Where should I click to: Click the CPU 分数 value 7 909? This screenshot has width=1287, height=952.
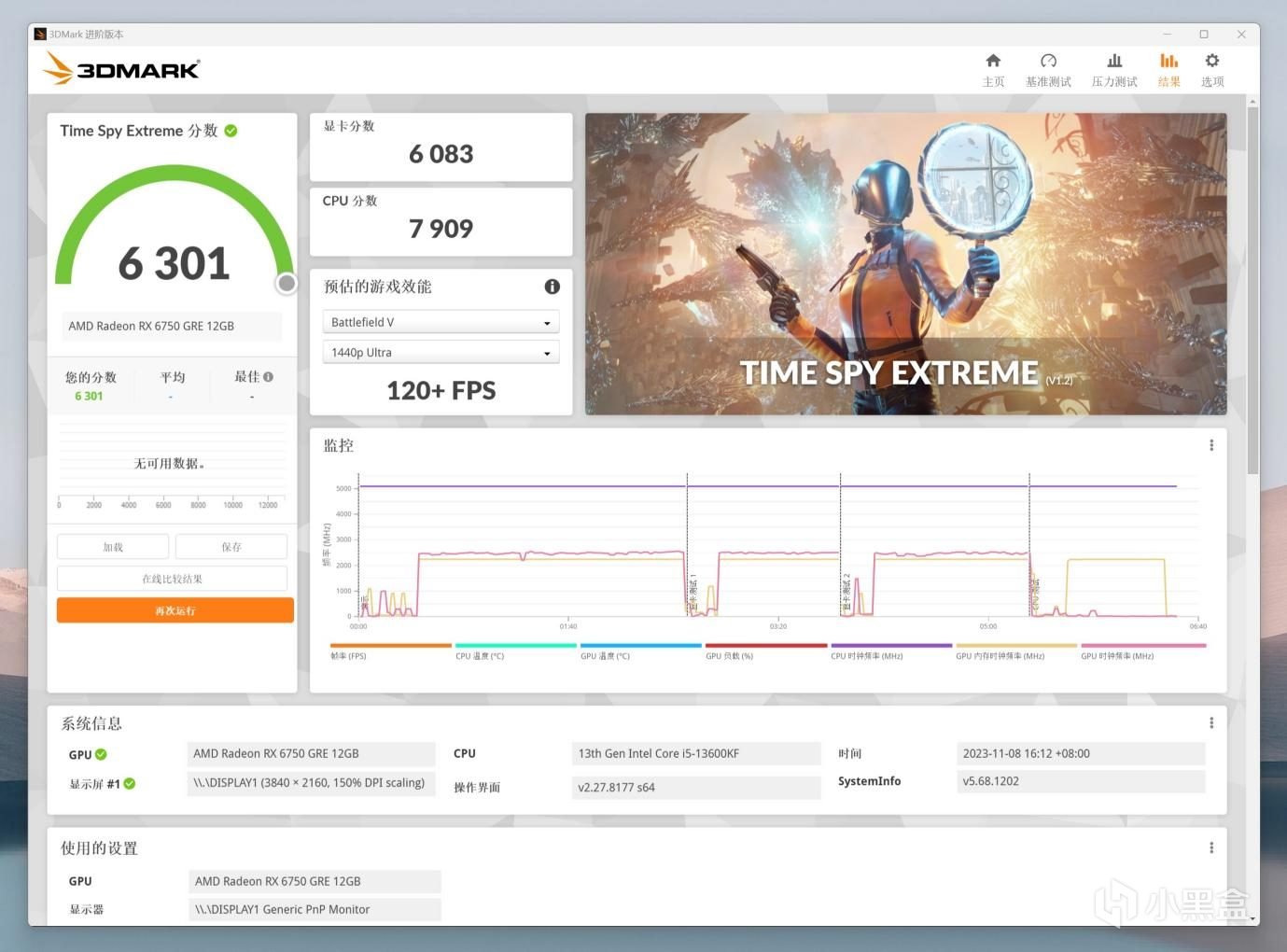point(441,229)
